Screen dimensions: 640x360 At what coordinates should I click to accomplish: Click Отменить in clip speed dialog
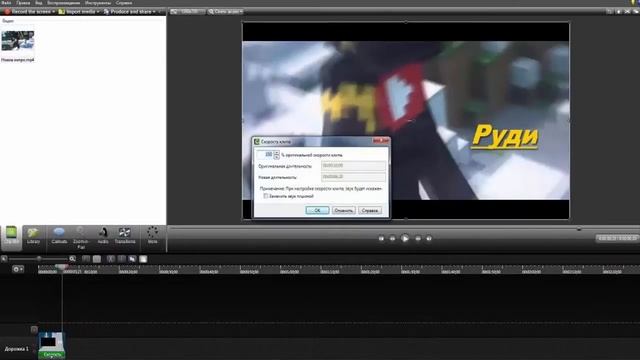coord(344,210)
